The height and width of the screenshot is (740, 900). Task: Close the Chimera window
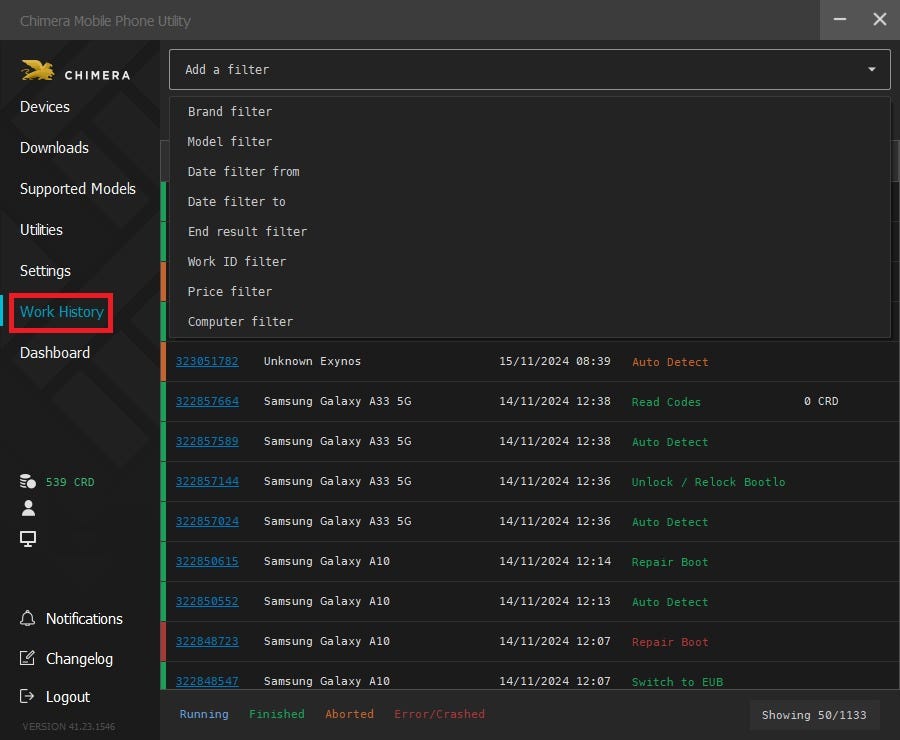tap(880, 20)
